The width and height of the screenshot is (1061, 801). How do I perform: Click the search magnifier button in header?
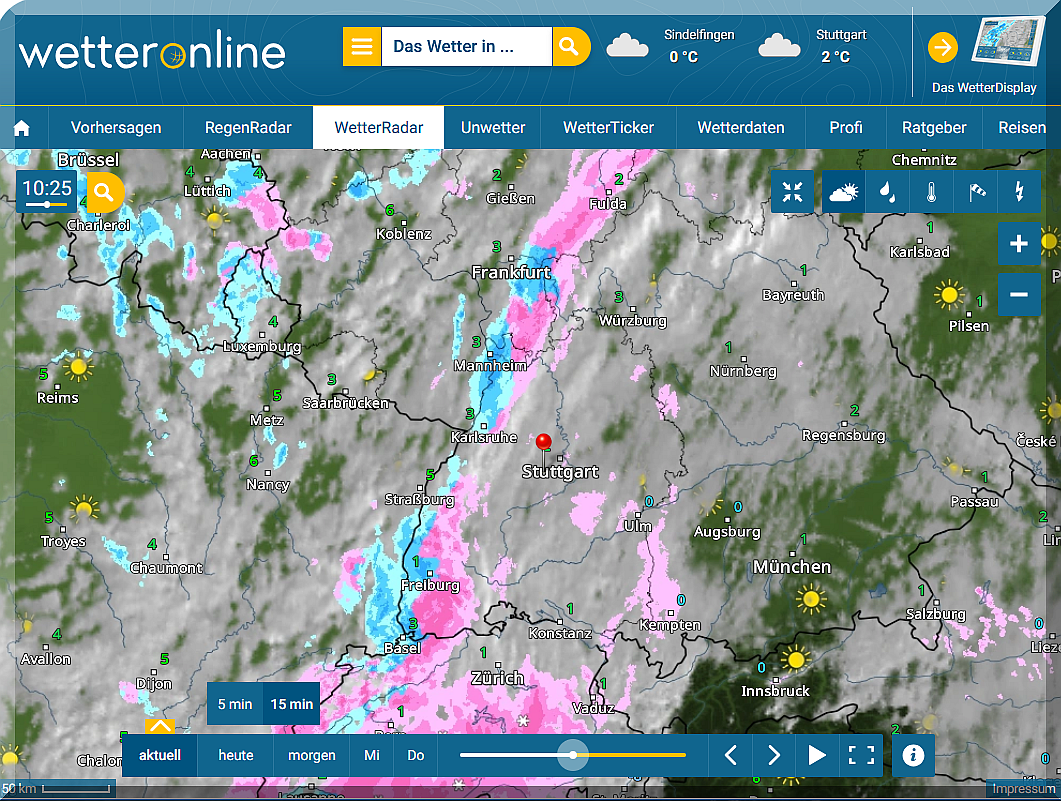tap(570, 47)
